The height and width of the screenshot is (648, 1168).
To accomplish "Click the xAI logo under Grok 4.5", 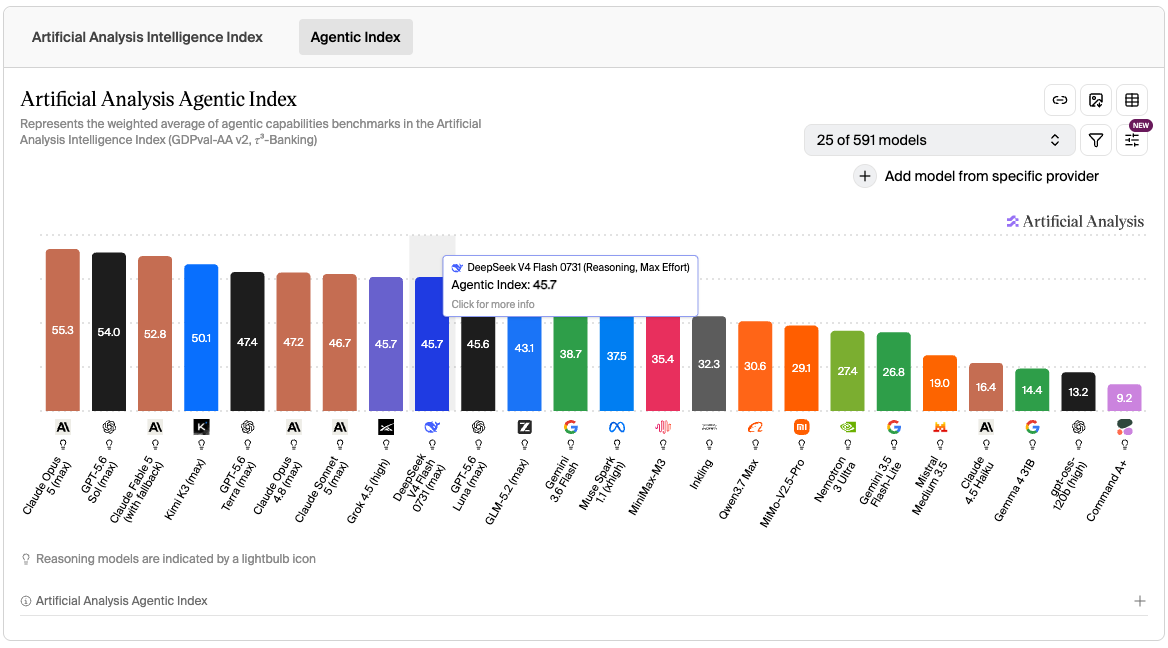I will pyautogui.click(x=386, y=427).
